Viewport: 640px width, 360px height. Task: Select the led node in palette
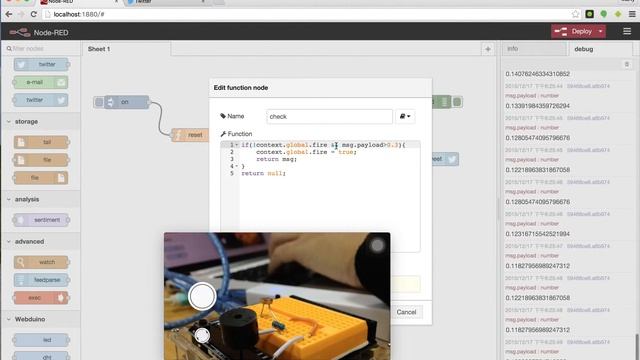(41, 340)
